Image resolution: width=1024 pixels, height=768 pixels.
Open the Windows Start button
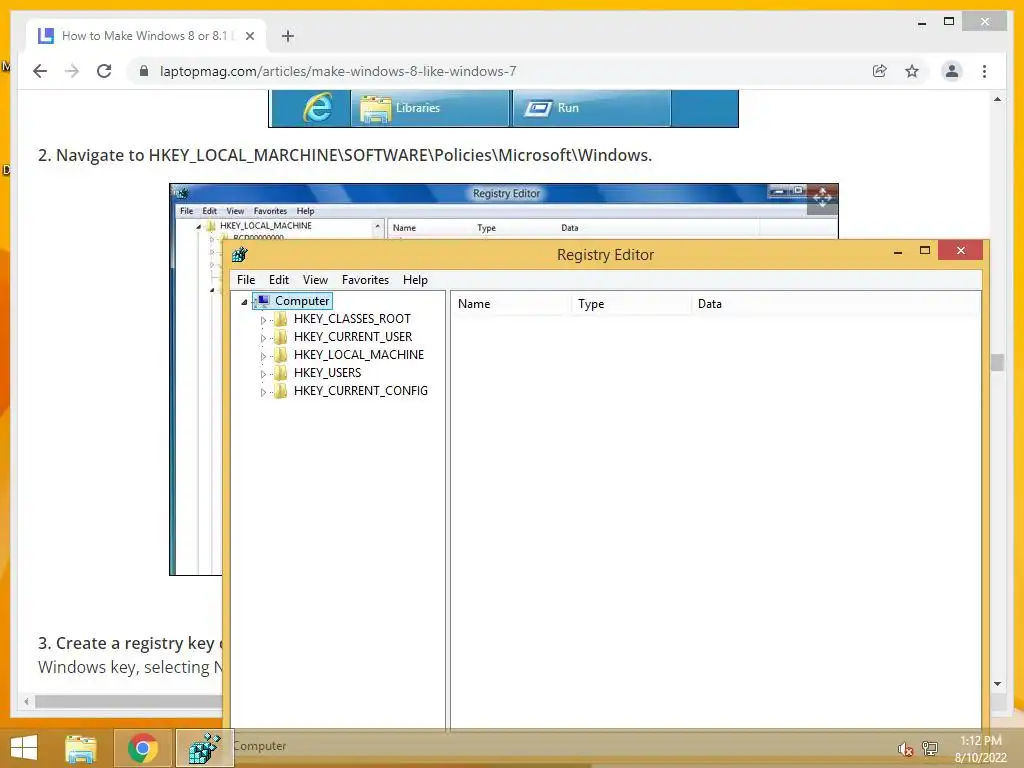coord(24,748)
